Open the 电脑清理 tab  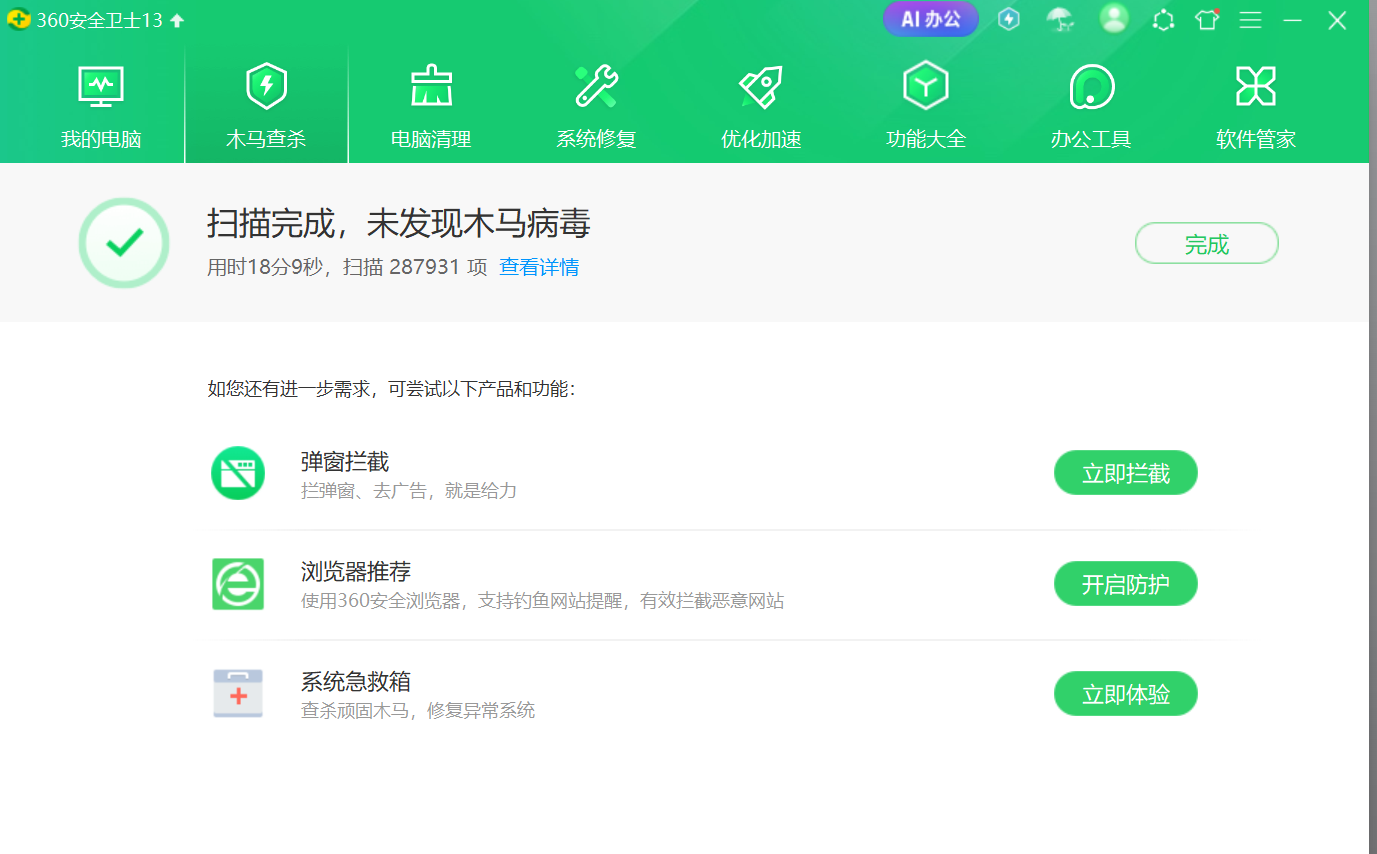click(x=431, y=107)
